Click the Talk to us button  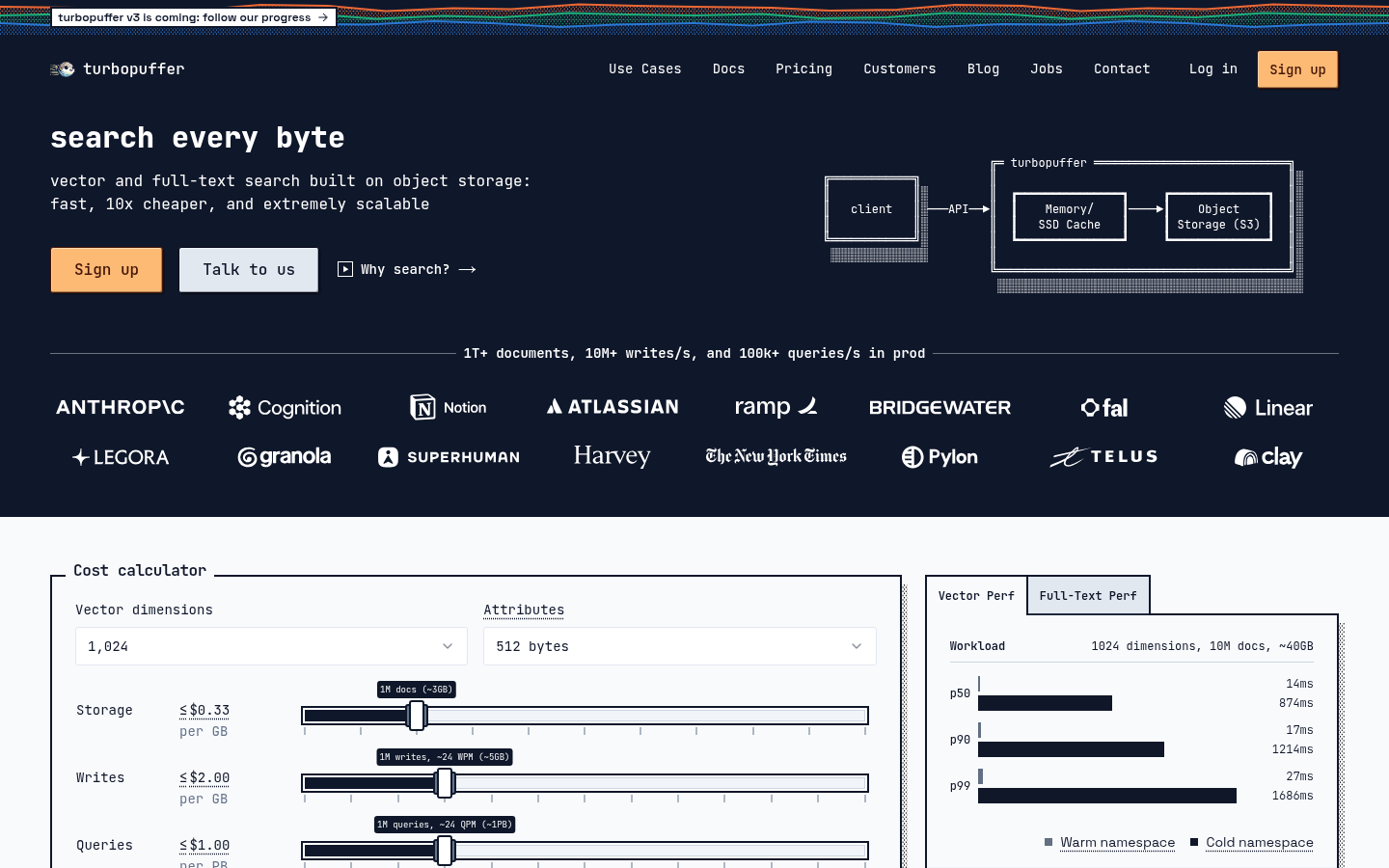[249, 269]
